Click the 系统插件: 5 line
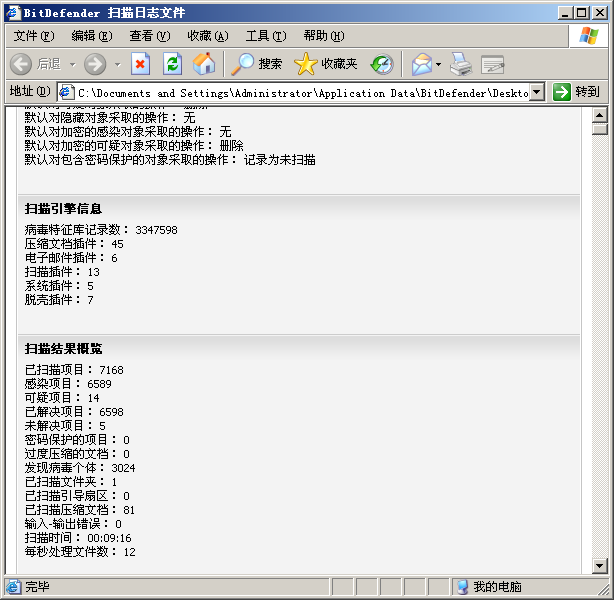This screenshot has width=614, height=600. tap(59, 286)
